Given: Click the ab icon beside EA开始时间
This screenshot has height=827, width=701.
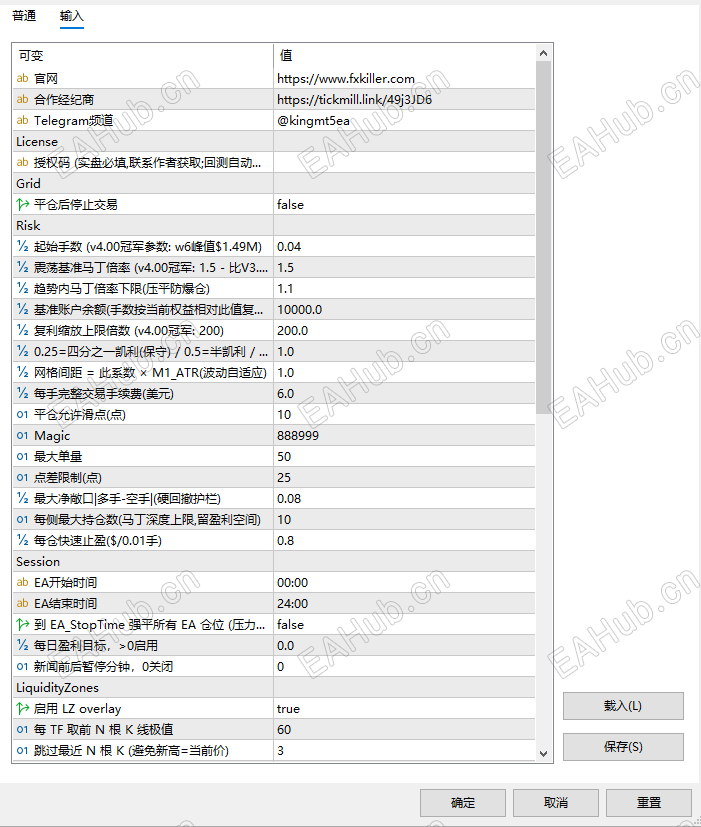Looking at the screenshot, I should click(x=22, y=583).
